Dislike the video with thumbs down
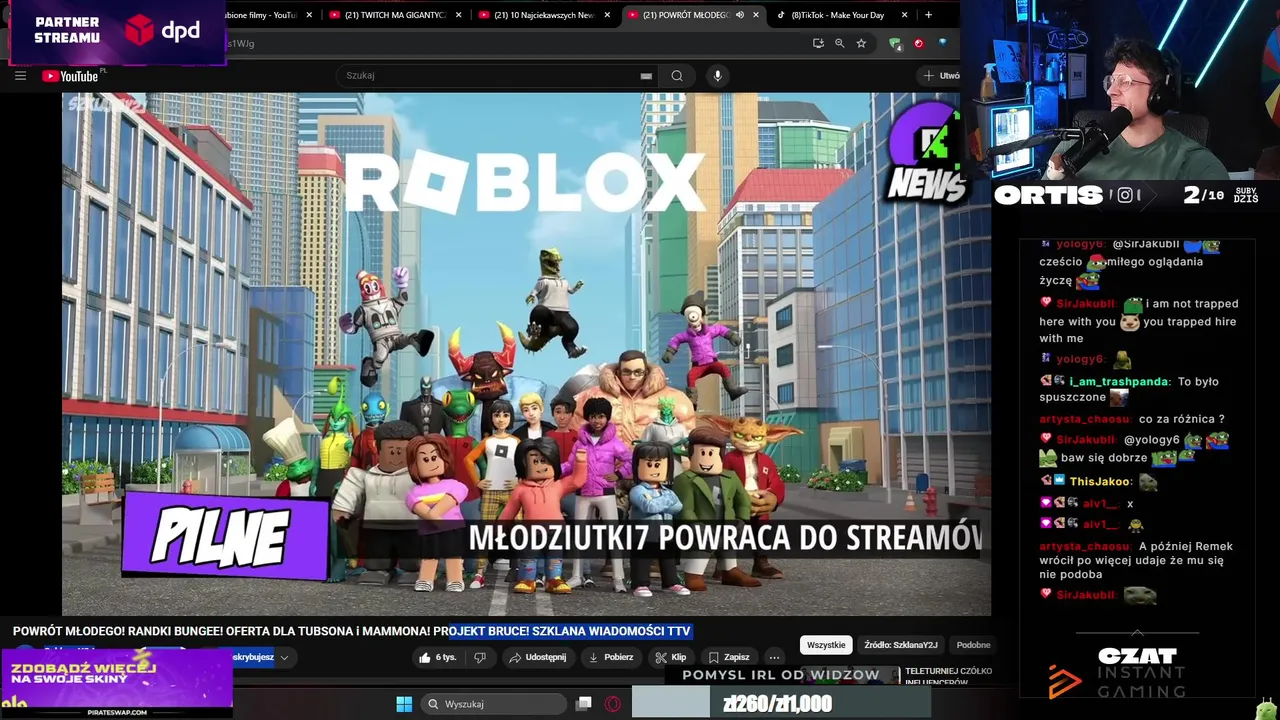The image size is (1280, 720). tap(480, 657)
